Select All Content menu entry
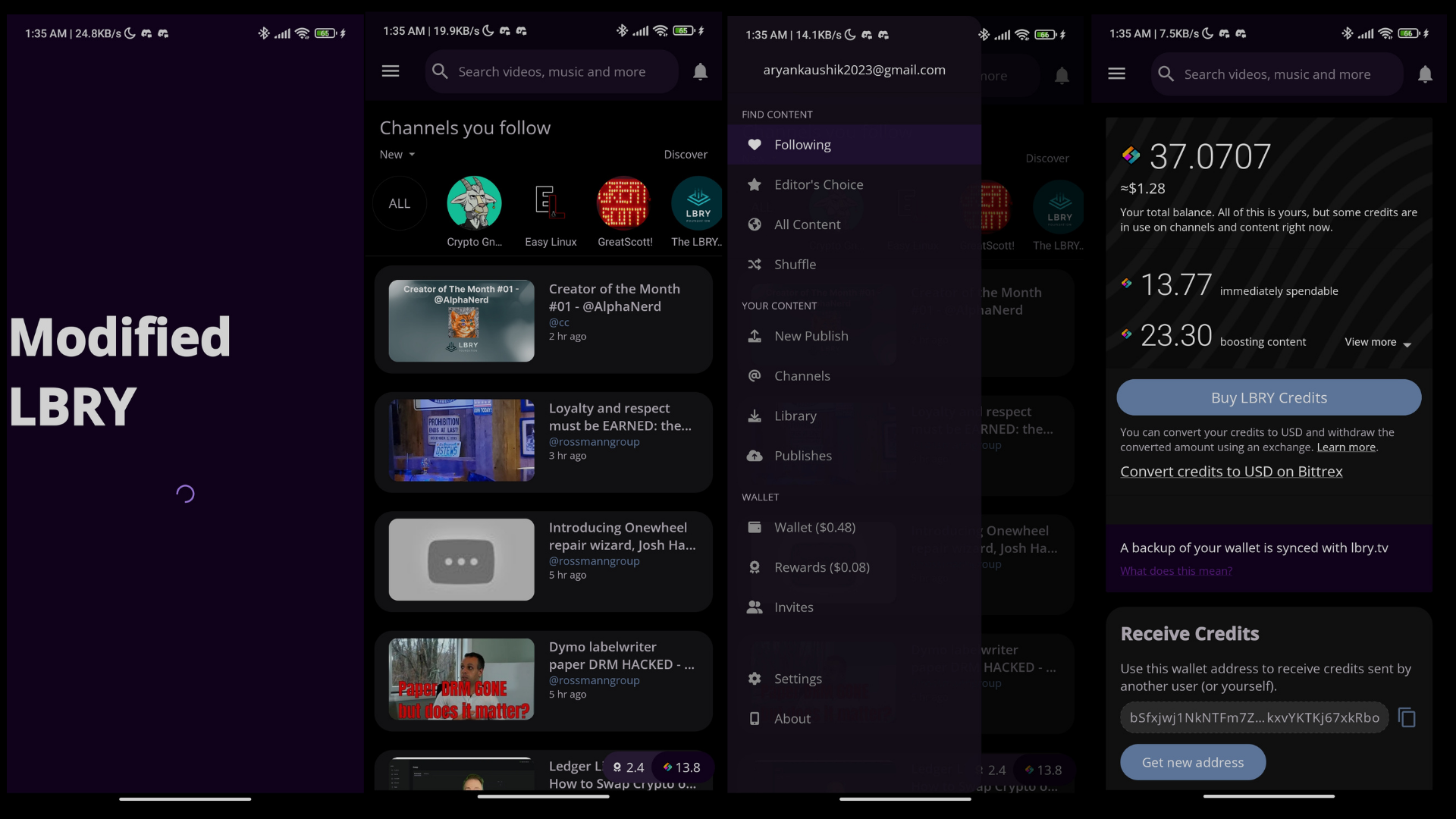The image size is (1456, 819). [854, 224]
